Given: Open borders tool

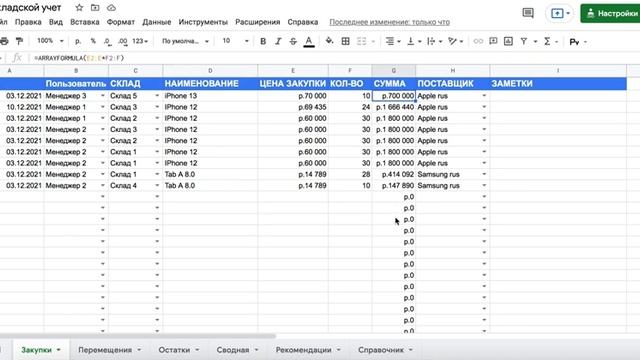Looking at the screenshot, I should point(345,41).
